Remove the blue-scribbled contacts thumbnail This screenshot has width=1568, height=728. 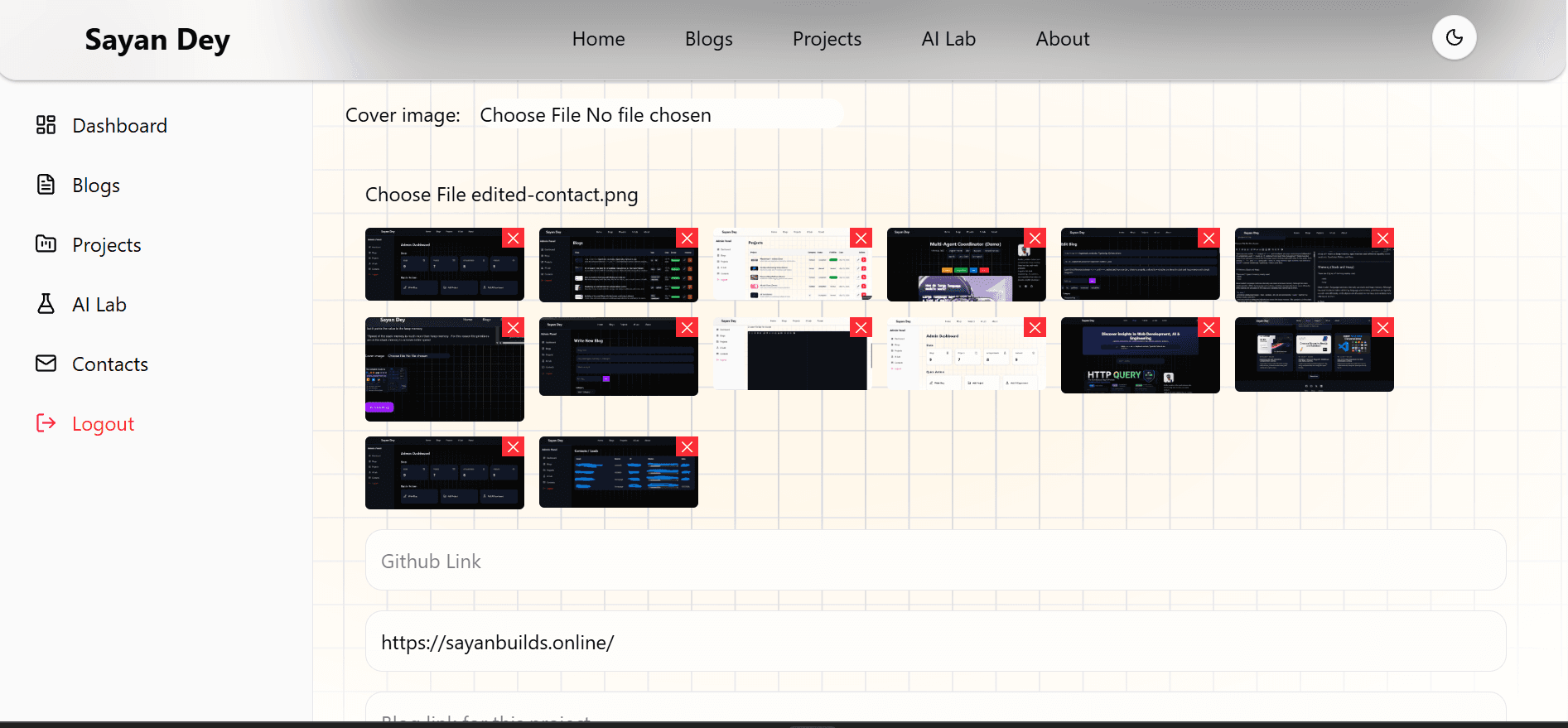pyautogui.click(x=688, y=447)
